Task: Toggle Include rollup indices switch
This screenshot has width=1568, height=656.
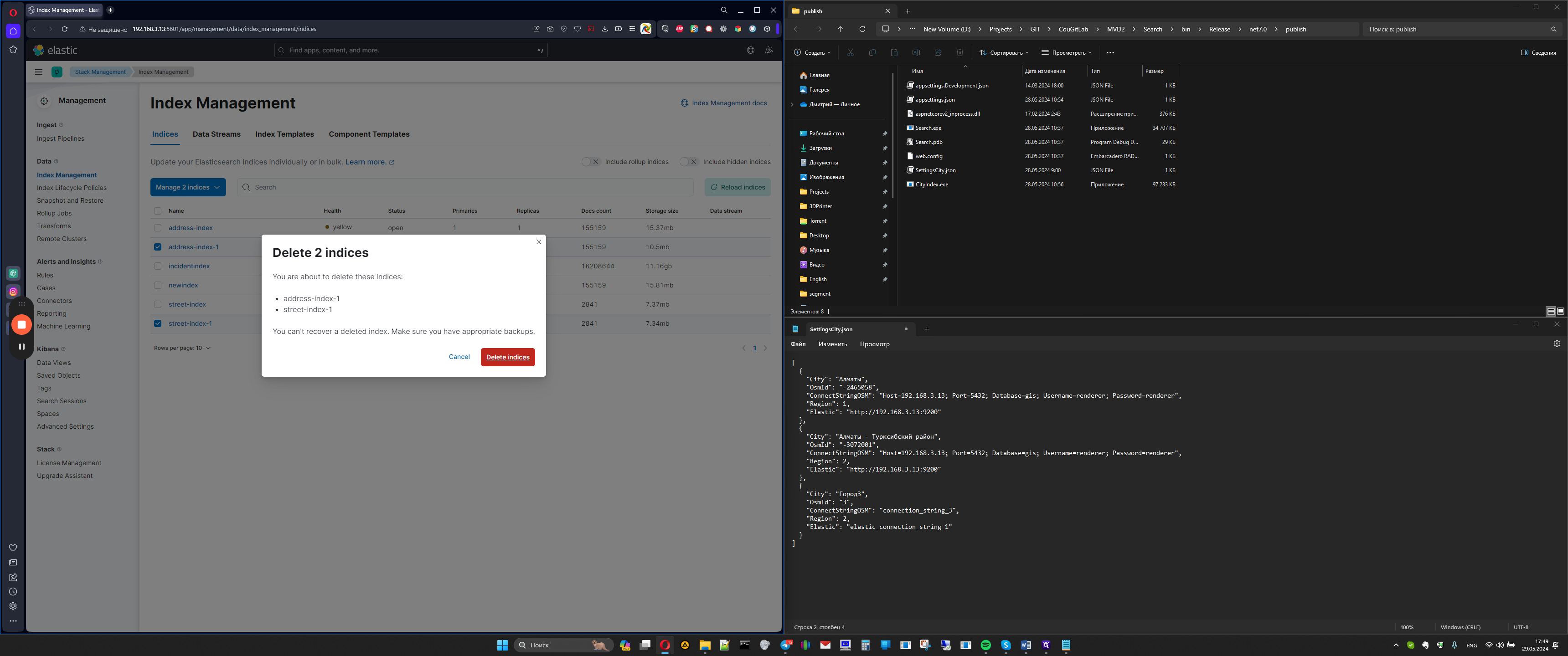Action: 590,162
